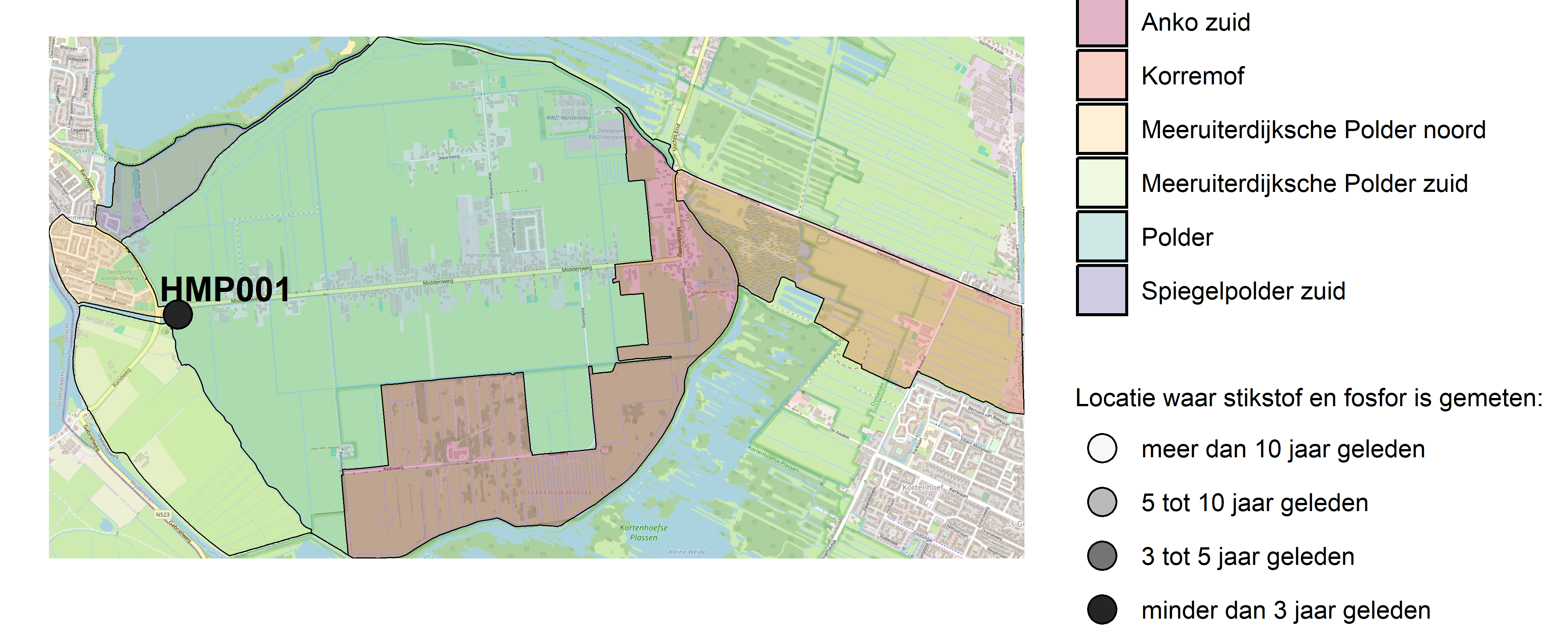Click the '5 tot 10 jaar geleden' circle

(1102, 502)
